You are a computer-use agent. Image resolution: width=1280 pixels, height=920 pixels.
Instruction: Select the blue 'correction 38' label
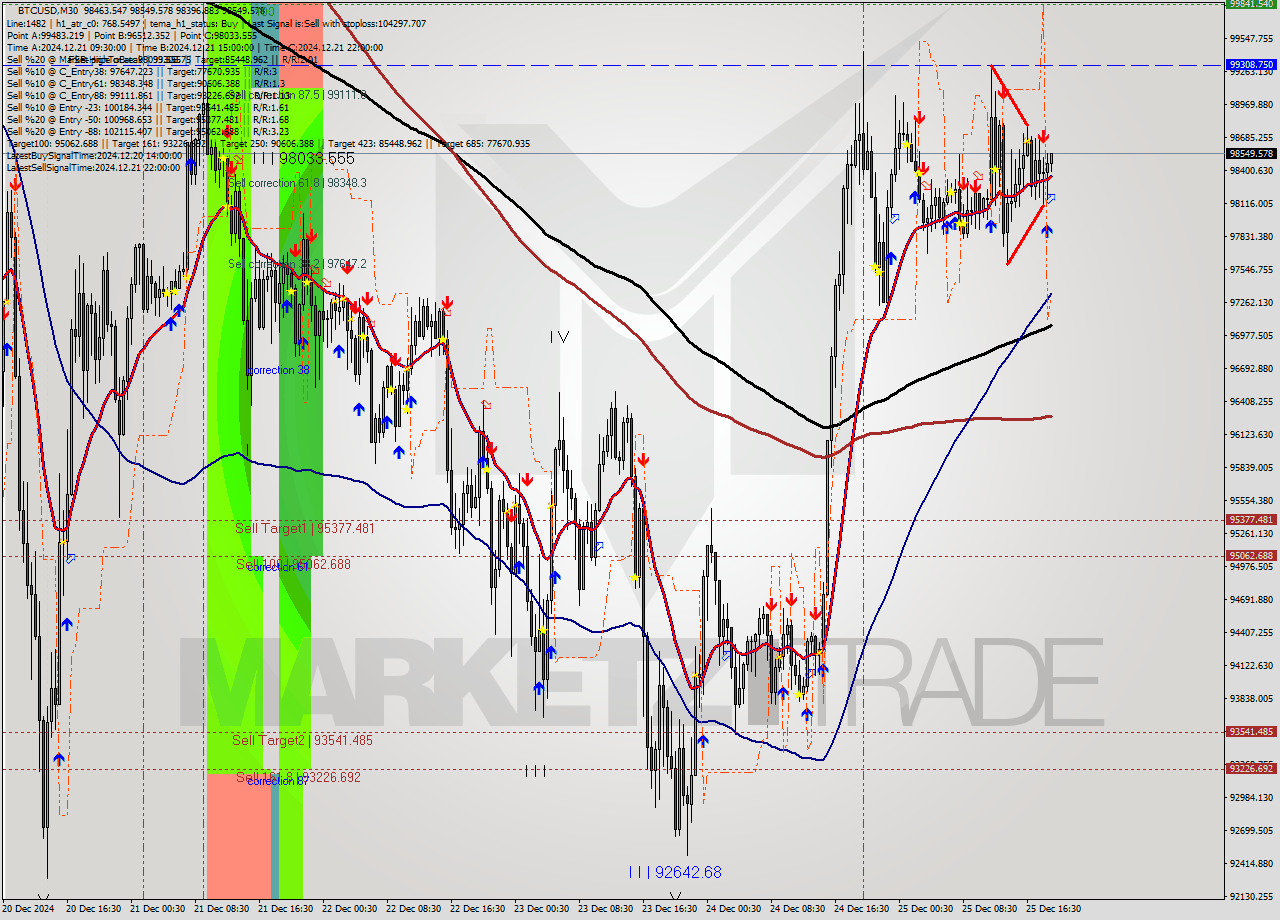coord(278,370)
